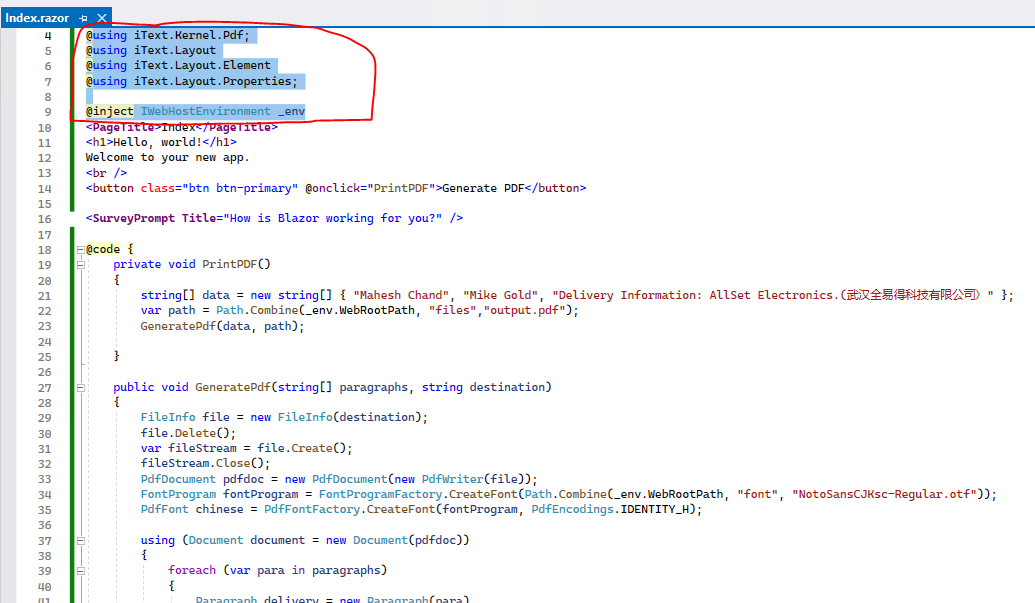The image size is (1035, 603).
Task: Click the 'Hello, world!' heading text
Action: 157,143
